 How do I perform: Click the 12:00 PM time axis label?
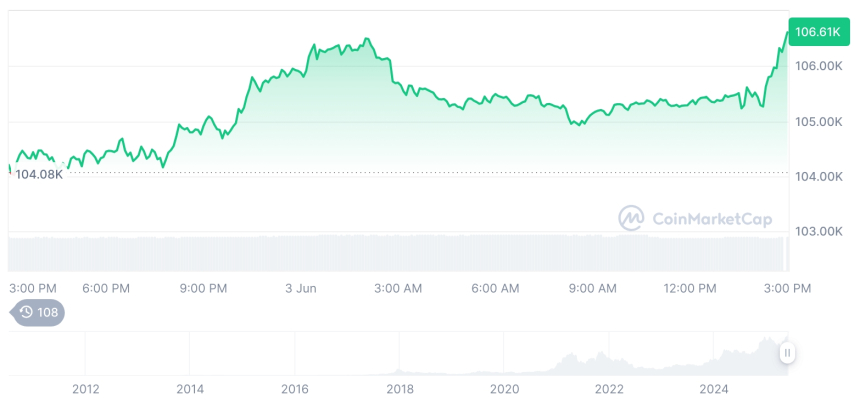coord(691,288)
